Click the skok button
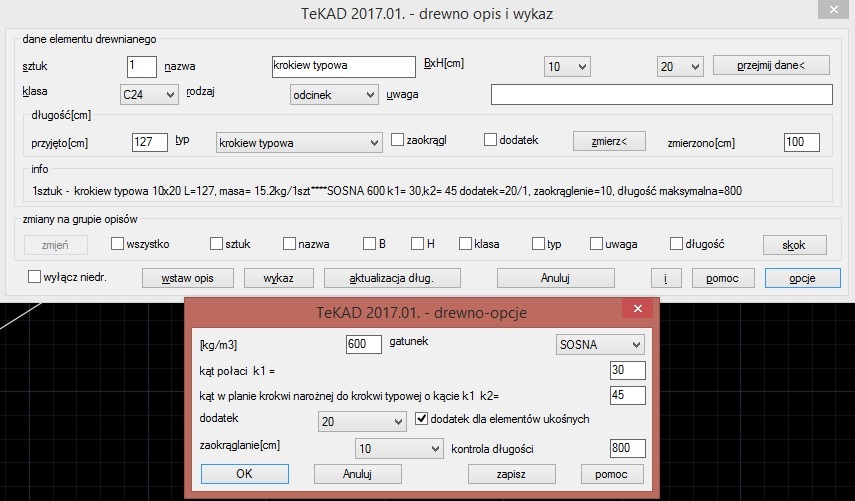The image size is (855, 501). click(x=794, y=245)
